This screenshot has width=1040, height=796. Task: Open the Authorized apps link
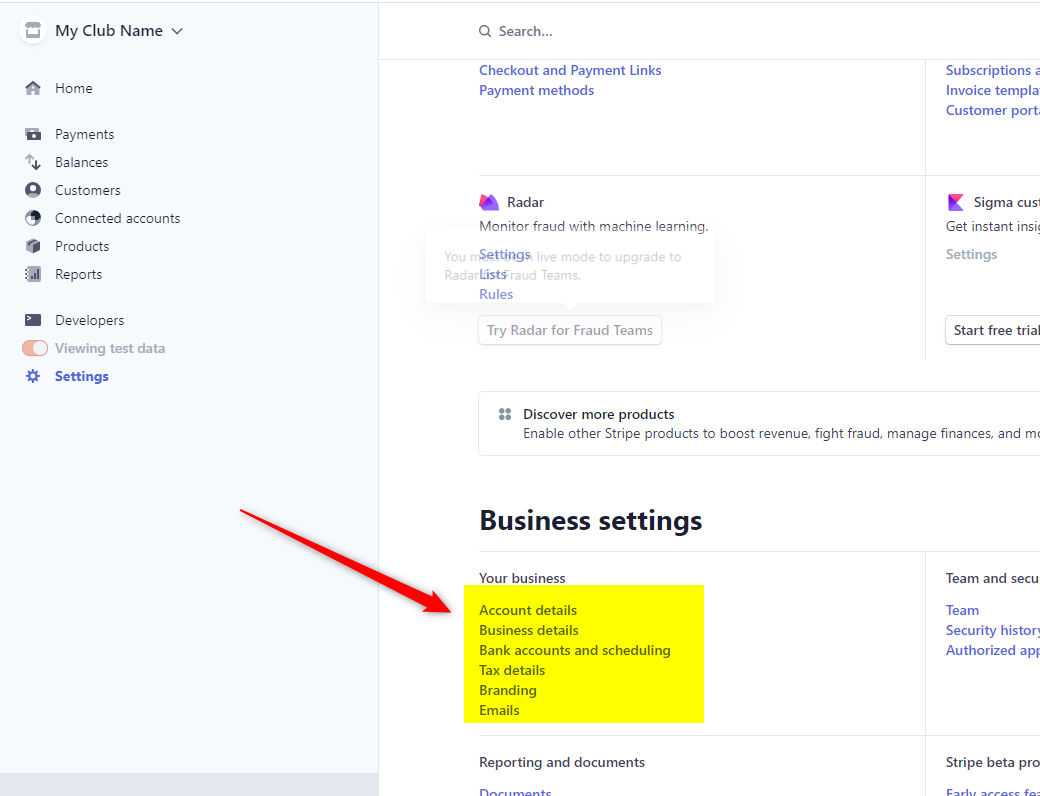tap(993, 650)
